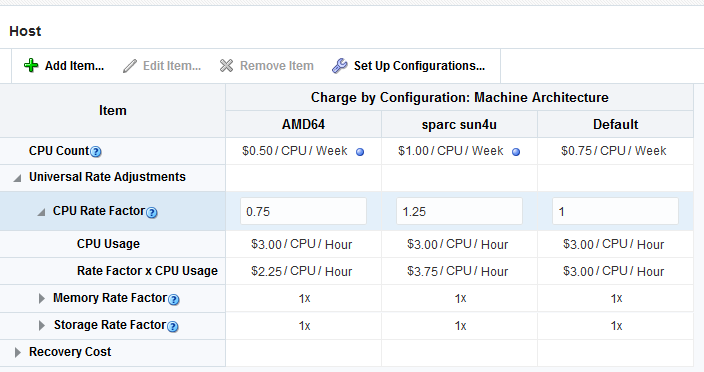The image size is (704, 372).
Task: Select the Universal Rate Adjustments row label
Action: click(107, 177)
